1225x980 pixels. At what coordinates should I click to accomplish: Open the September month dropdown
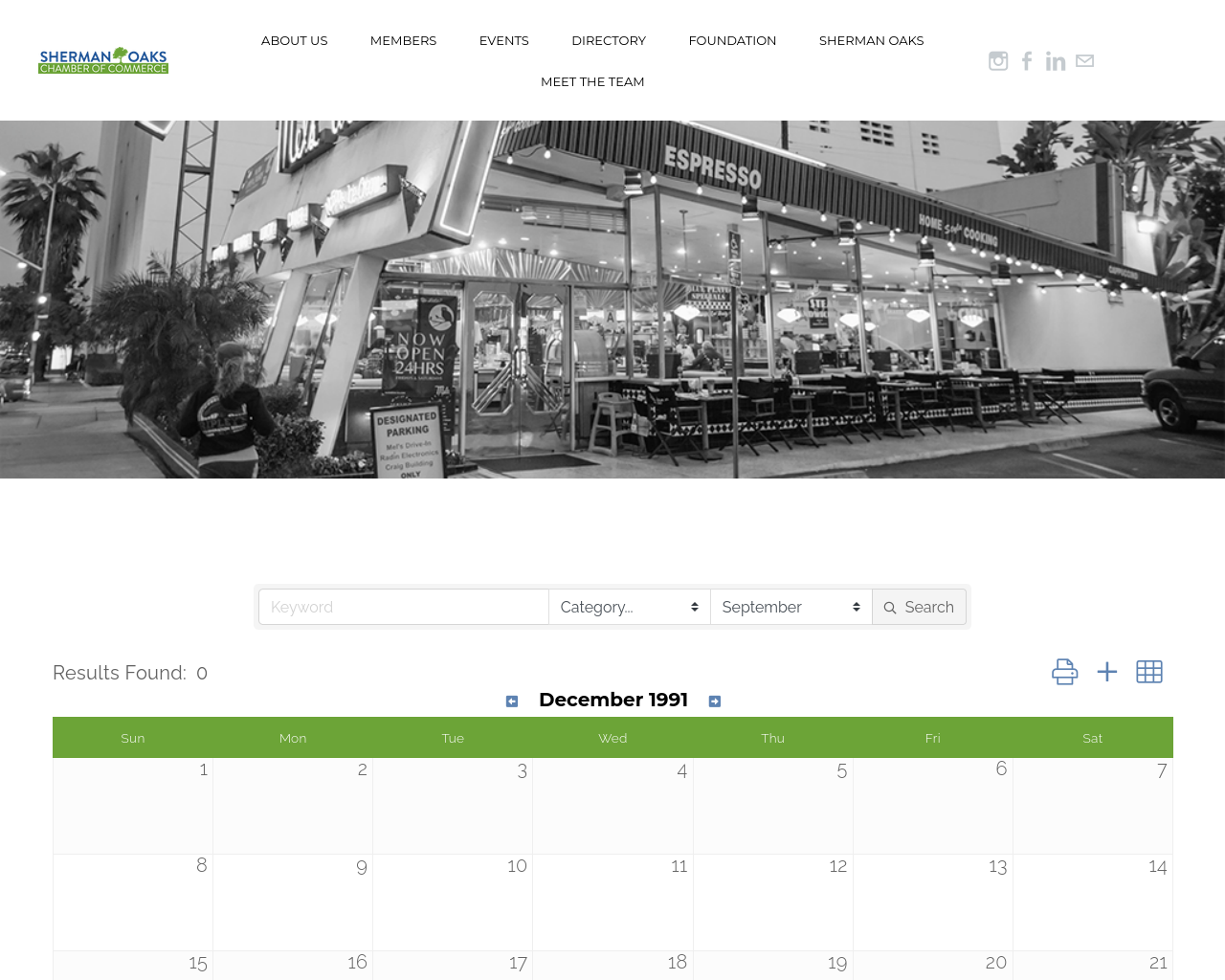[x=791, y=607]
